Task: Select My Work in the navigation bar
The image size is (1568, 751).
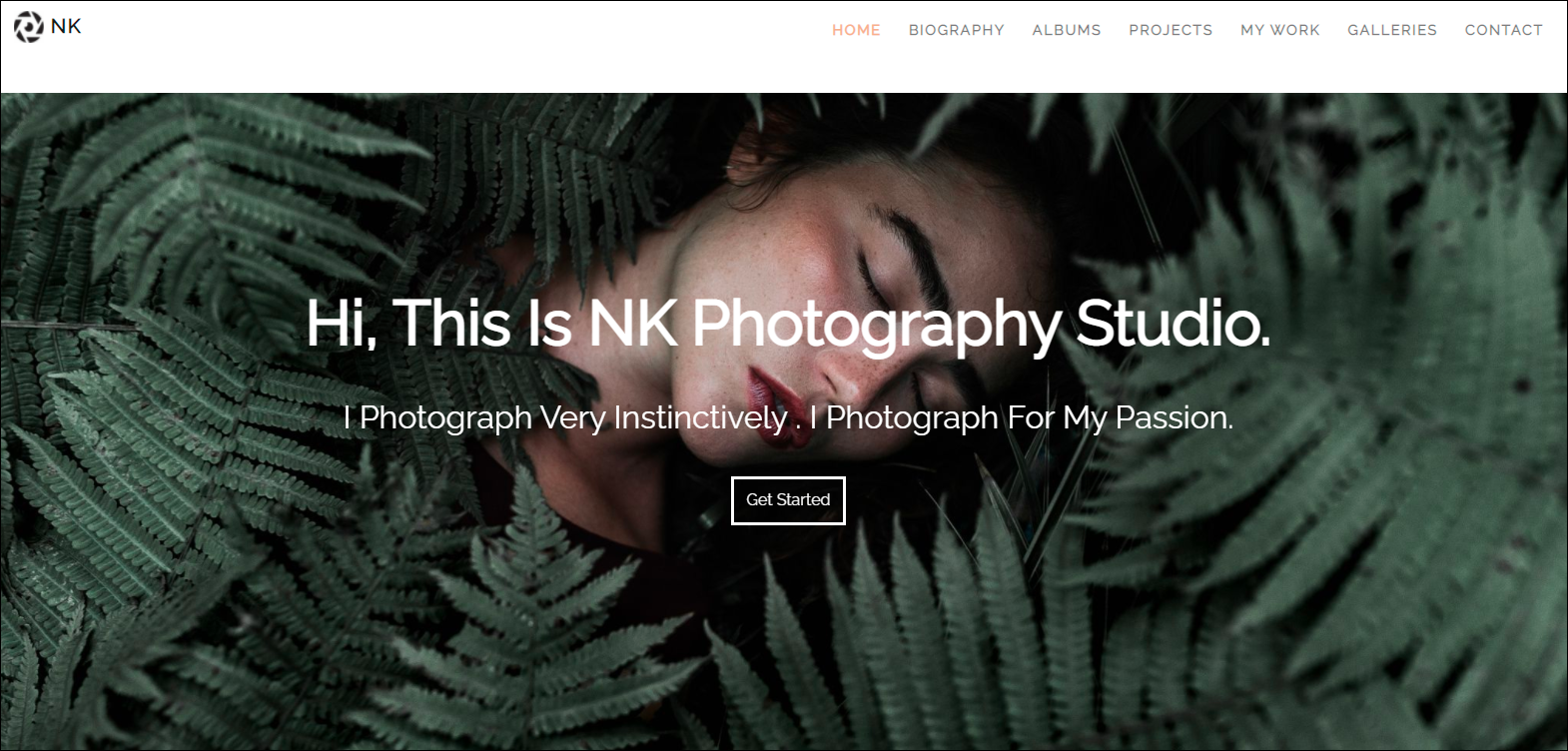Action: point(1279,30)
